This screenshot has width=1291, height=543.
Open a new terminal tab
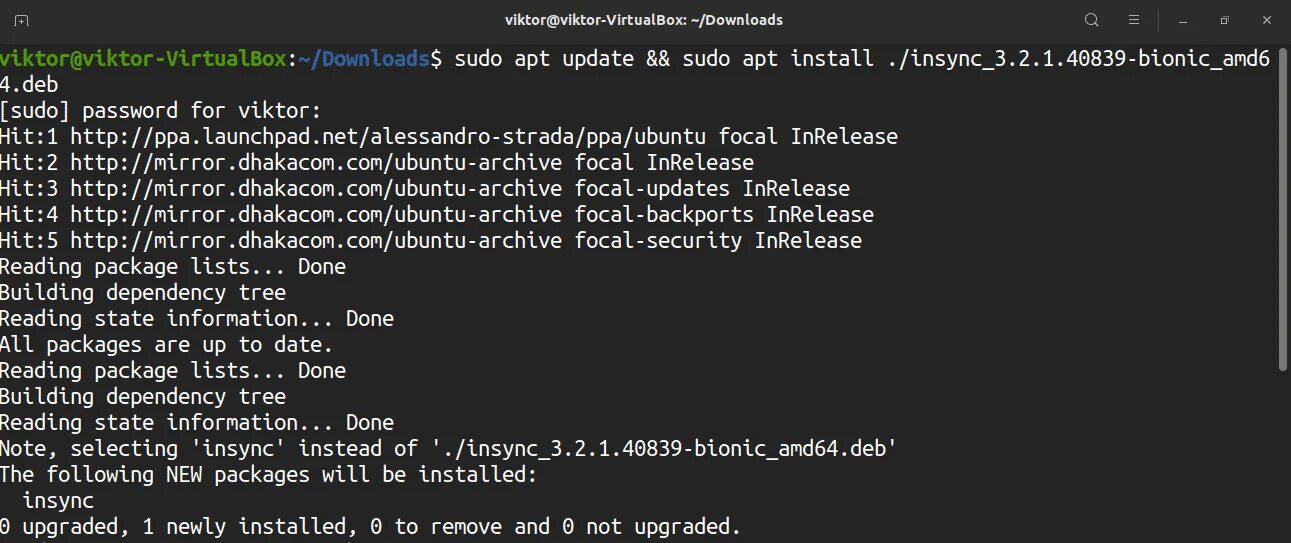point(22,20)
